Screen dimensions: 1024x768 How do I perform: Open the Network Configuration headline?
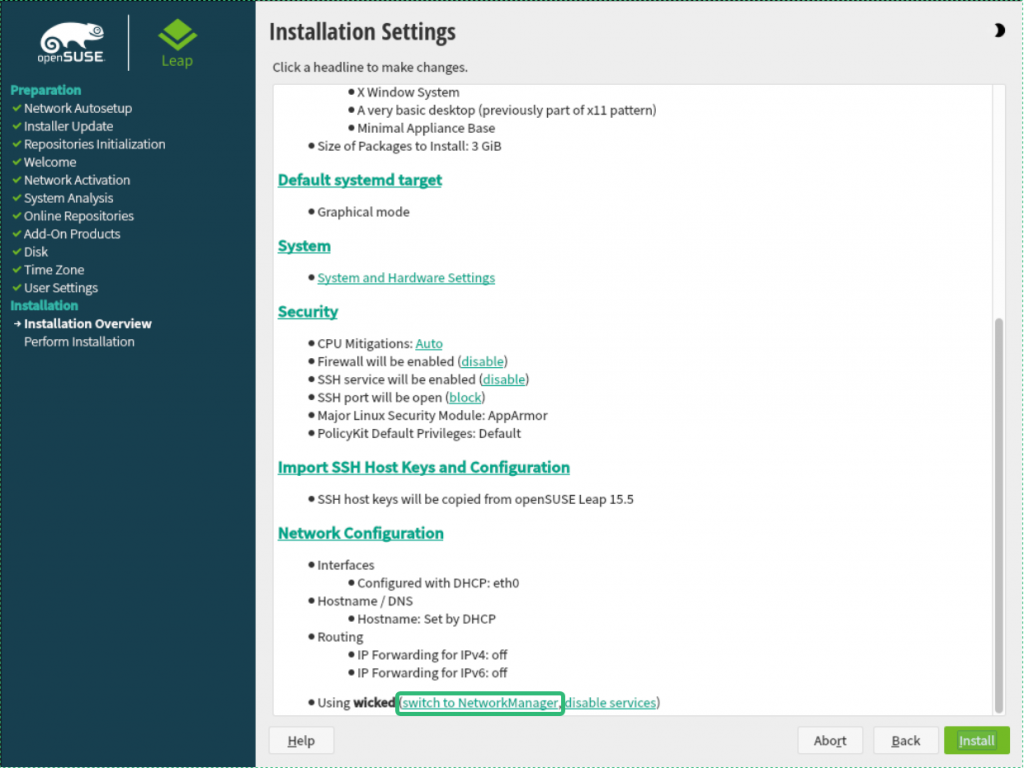[x=360, y=533]
